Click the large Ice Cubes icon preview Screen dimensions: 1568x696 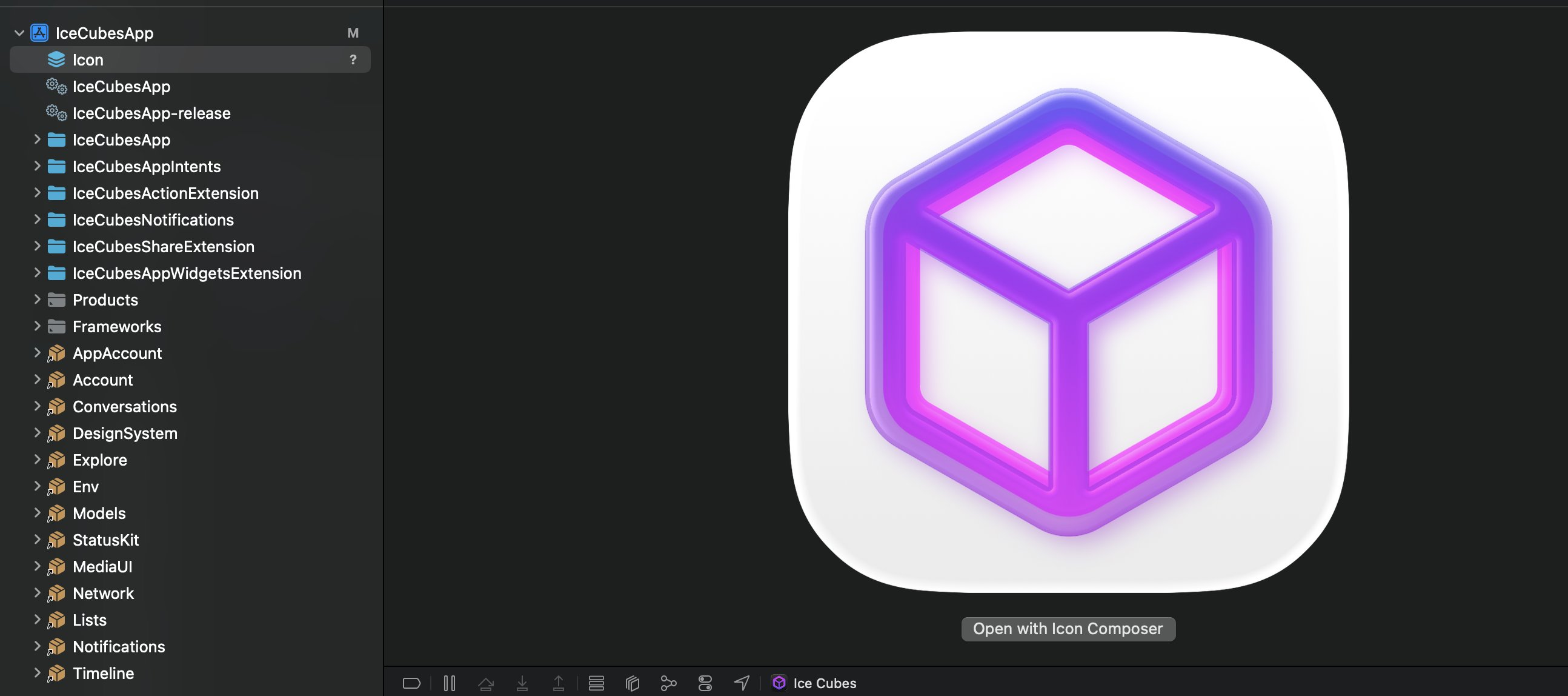[x=1068, y=312]
